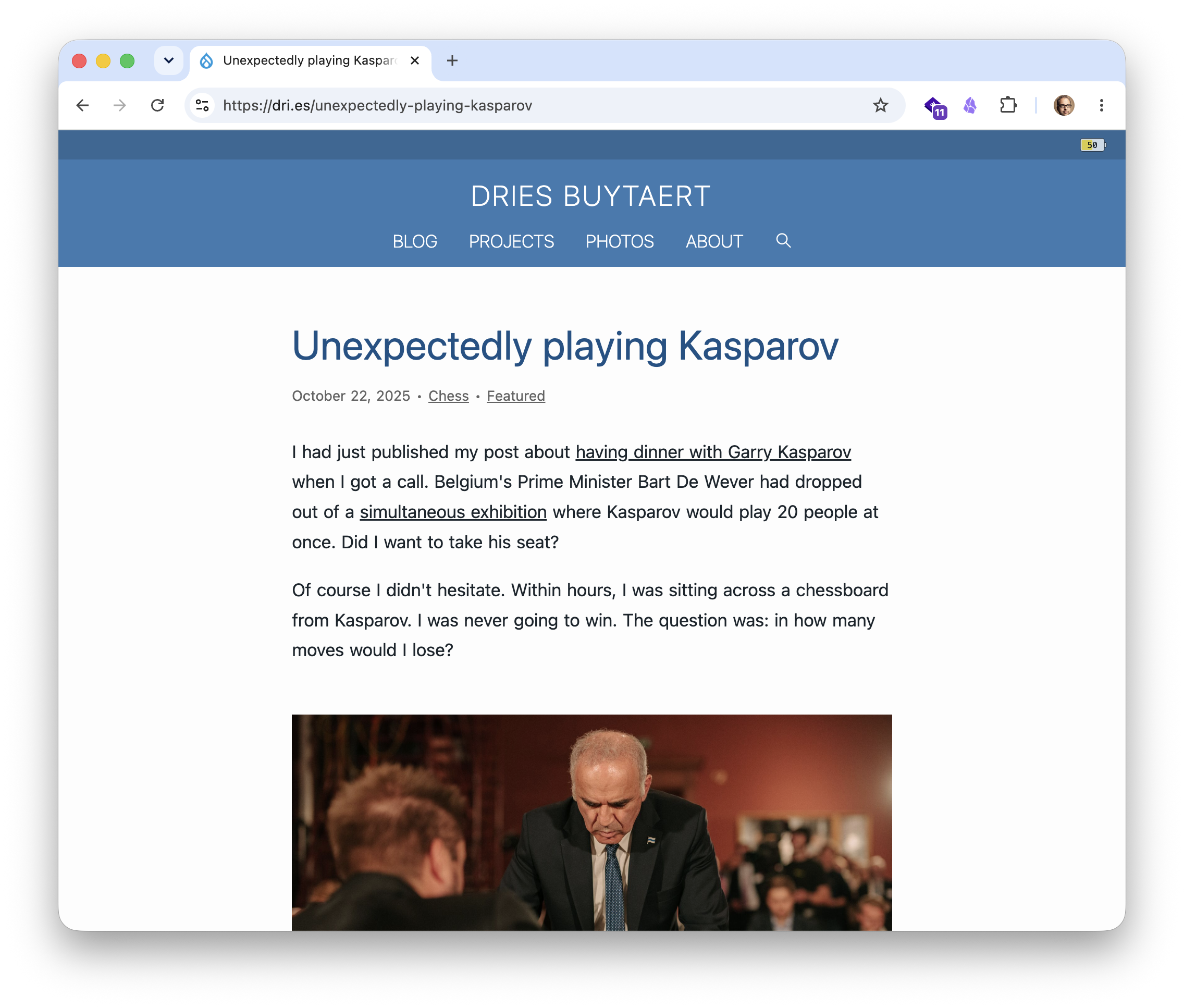1184x1008 pixels.
Task: Reload the page with the refresh icon
Action: (x=157, y=105)
